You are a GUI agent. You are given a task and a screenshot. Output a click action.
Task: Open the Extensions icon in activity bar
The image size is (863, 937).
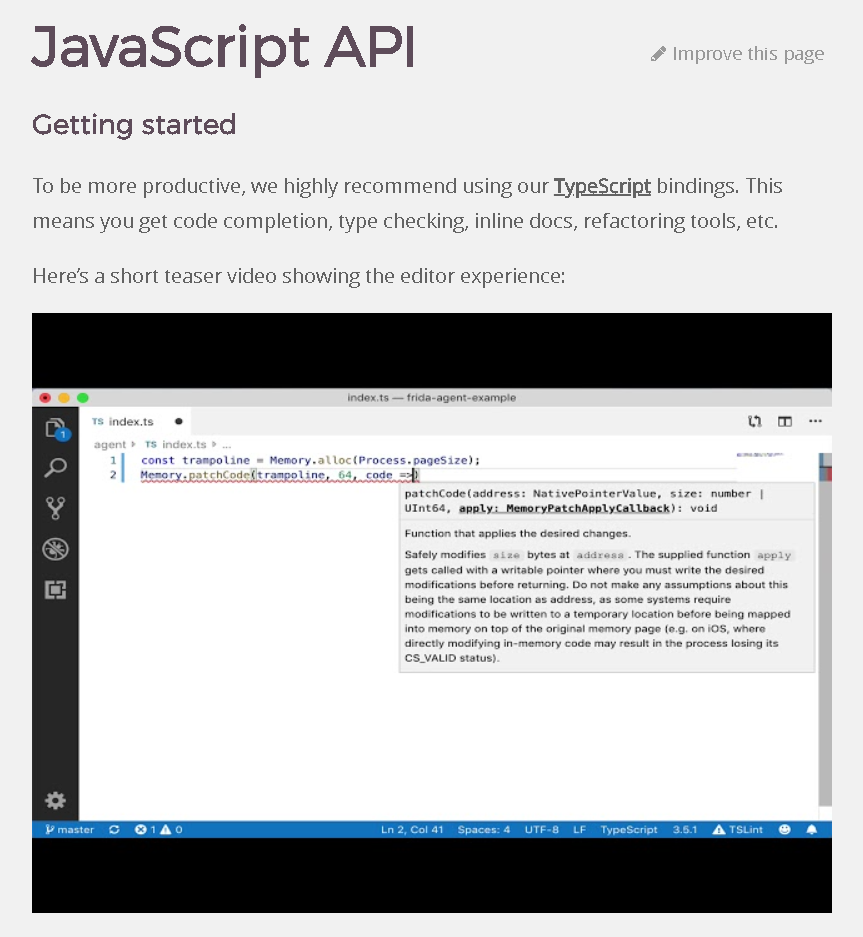click(55, 589)
